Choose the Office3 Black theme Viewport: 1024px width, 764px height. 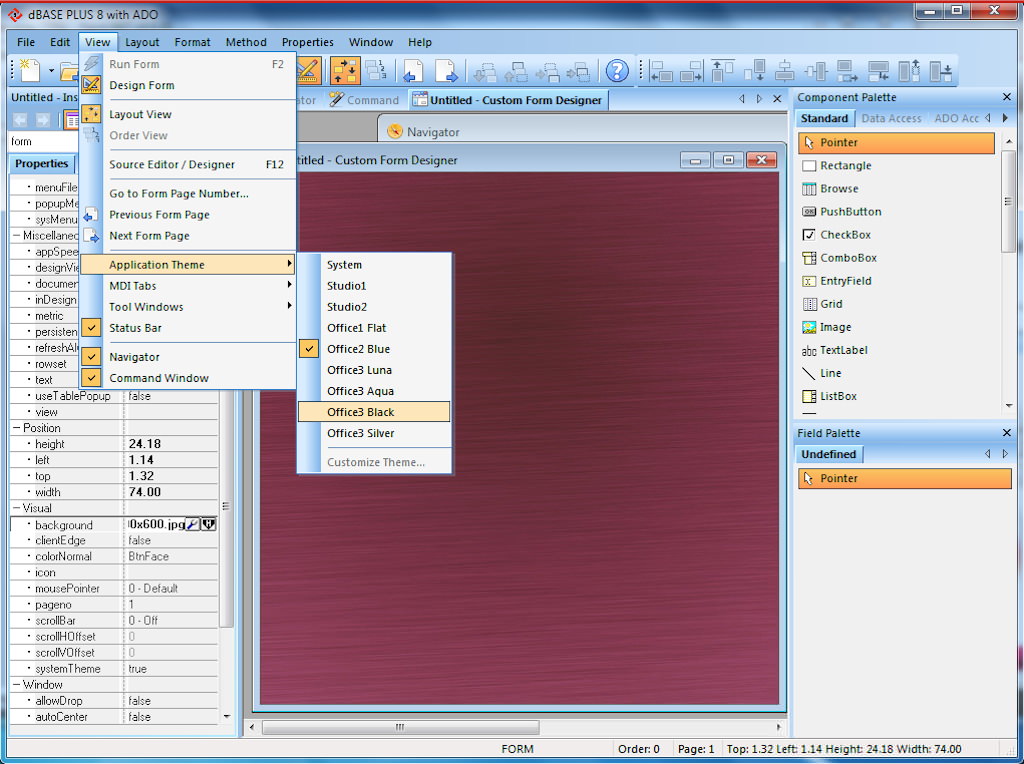pyautogui.click(x=374, y=412)
